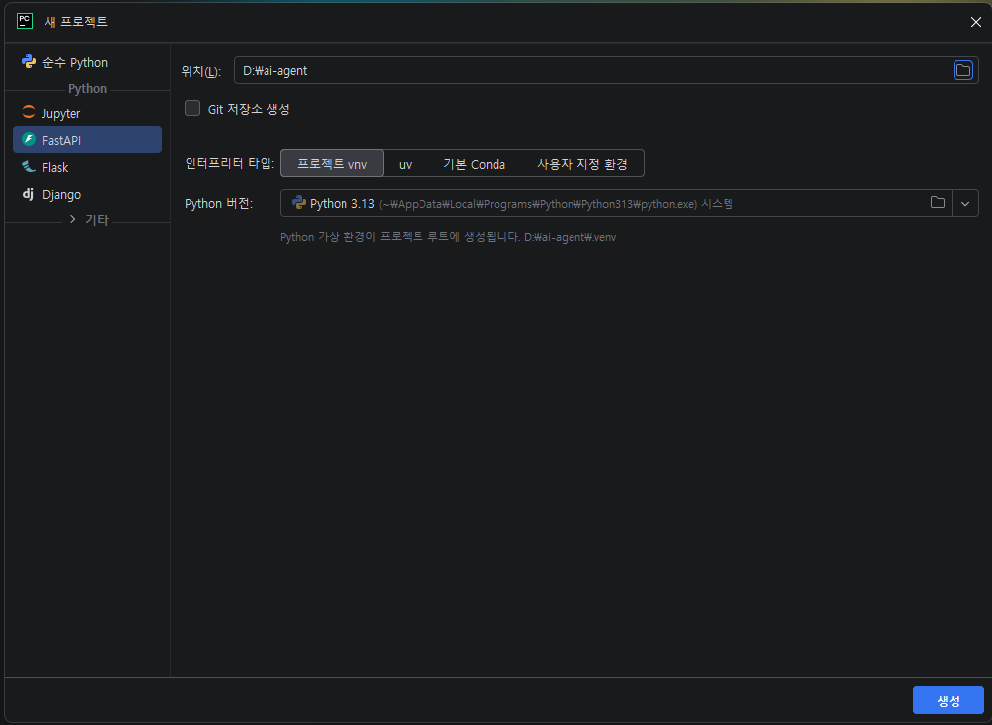Click the 위치 path input field
Screen dimensions: 992x725
(590, 70)
